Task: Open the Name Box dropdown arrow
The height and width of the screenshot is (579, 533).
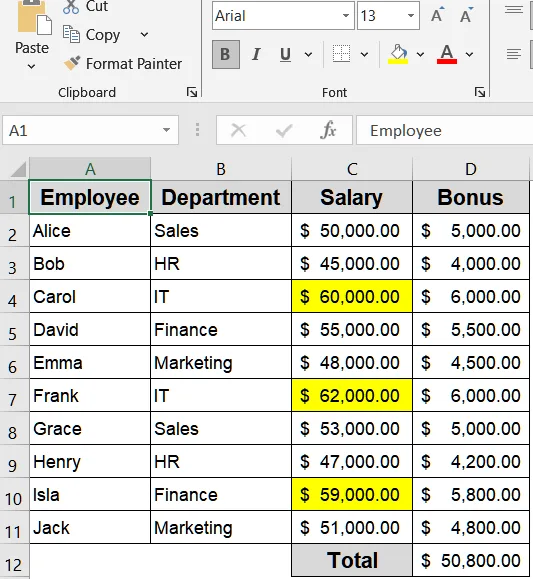Action: click(167, 130)
